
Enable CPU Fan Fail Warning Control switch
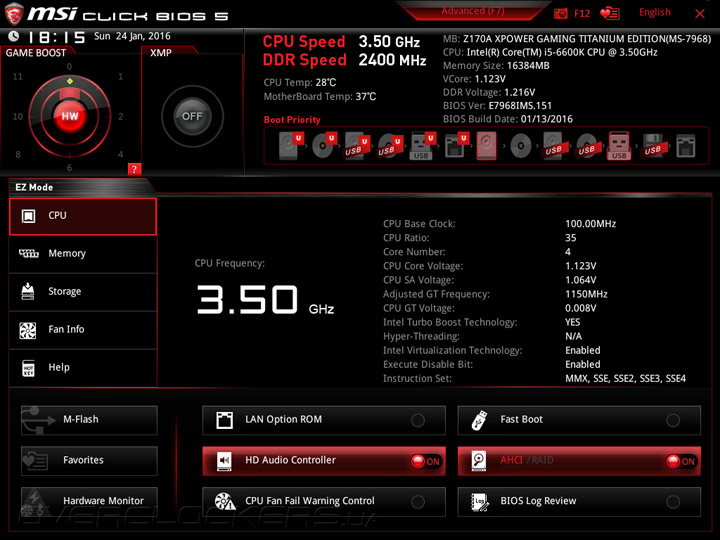click(418, 502)
